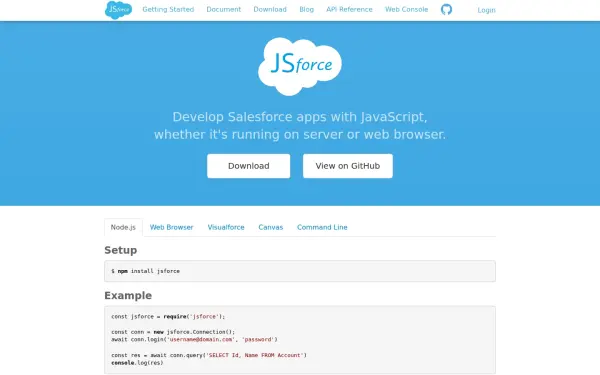Open the GitHub octocat icon link
600x375 pixels.
click(x=446, y=9)
